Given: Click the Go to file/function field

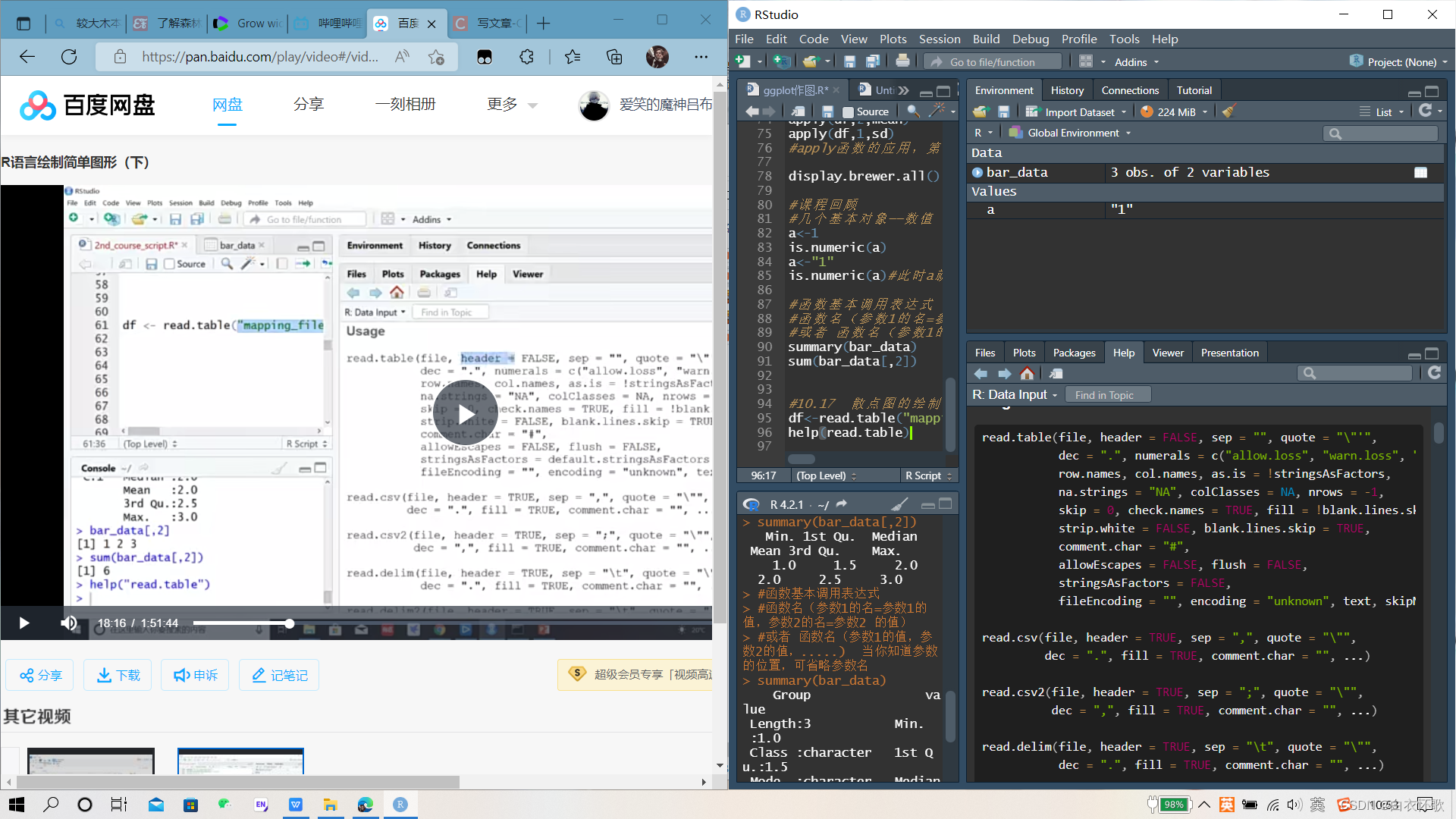Looking at the screenshot, I should (992, 62).
